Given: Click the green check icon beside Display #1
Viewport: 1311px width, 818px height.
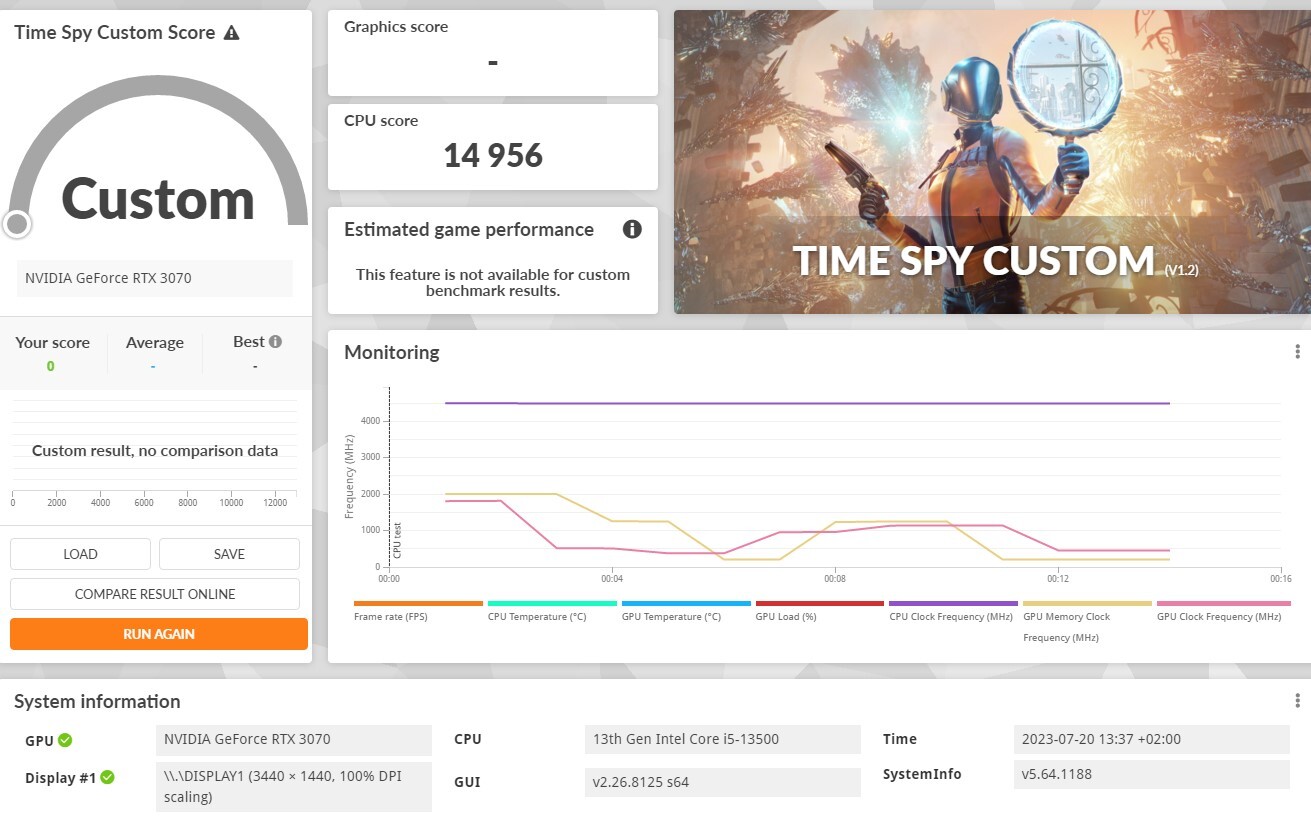Looking at the screenshot, I should click(x=107, y=777).
